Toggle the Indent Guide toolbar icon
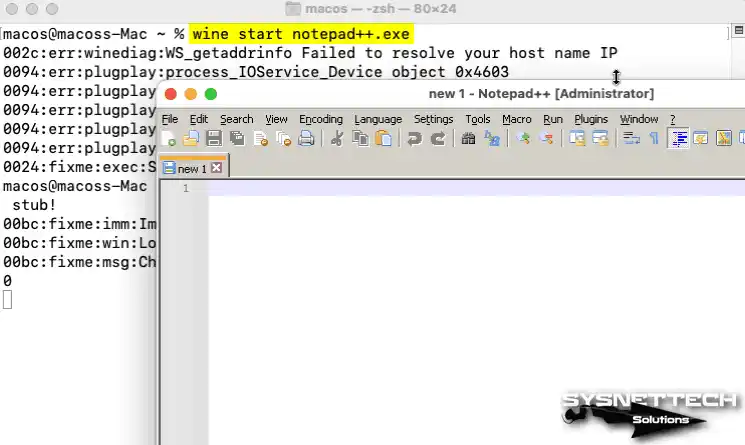The height and width of the screenshot is (445, 745). [678, 139]
